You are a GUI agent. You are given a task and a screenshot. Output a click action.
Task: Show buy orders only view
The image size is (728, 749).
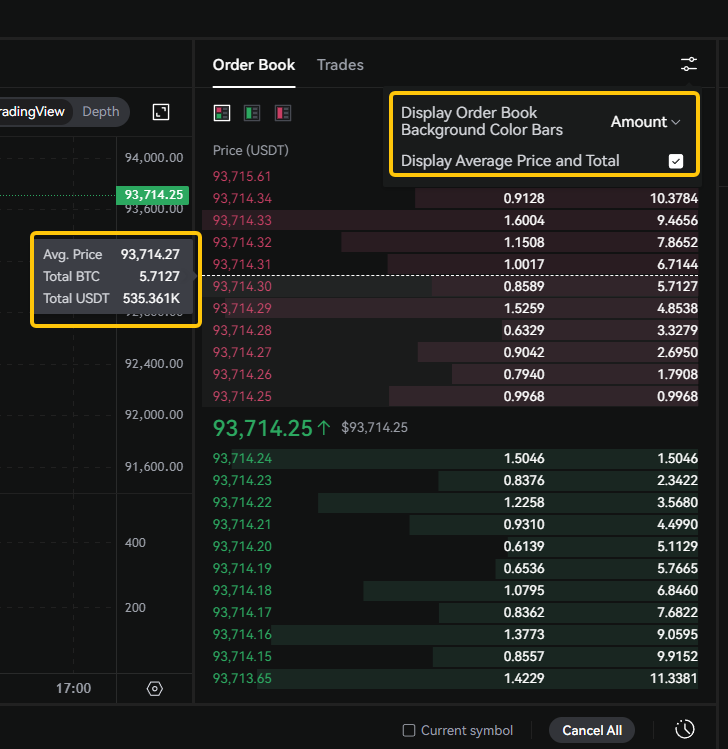click(x=253, y=112)
